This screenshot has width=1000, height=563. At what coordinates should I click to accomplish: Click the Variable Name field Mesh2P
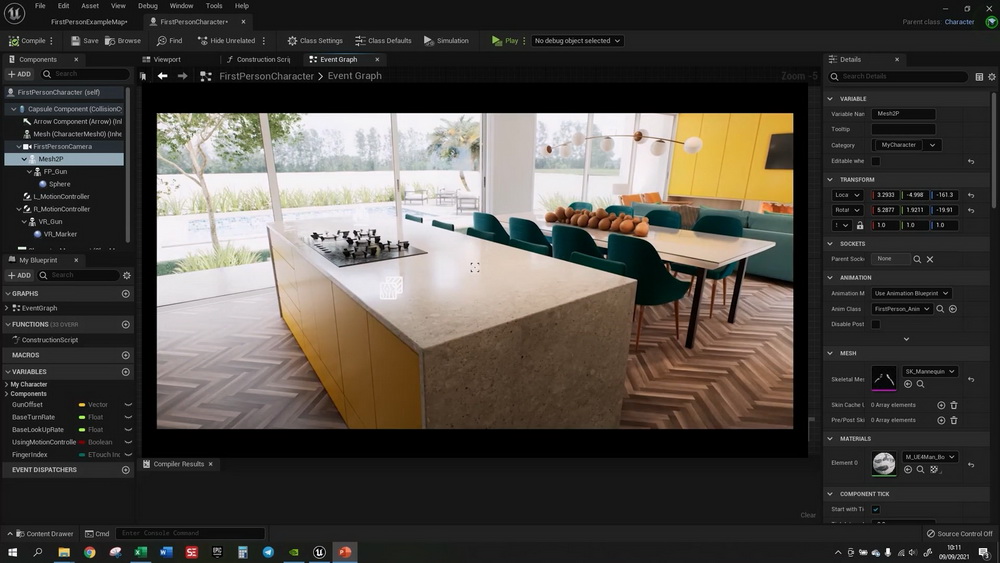[x=903, y=114]
